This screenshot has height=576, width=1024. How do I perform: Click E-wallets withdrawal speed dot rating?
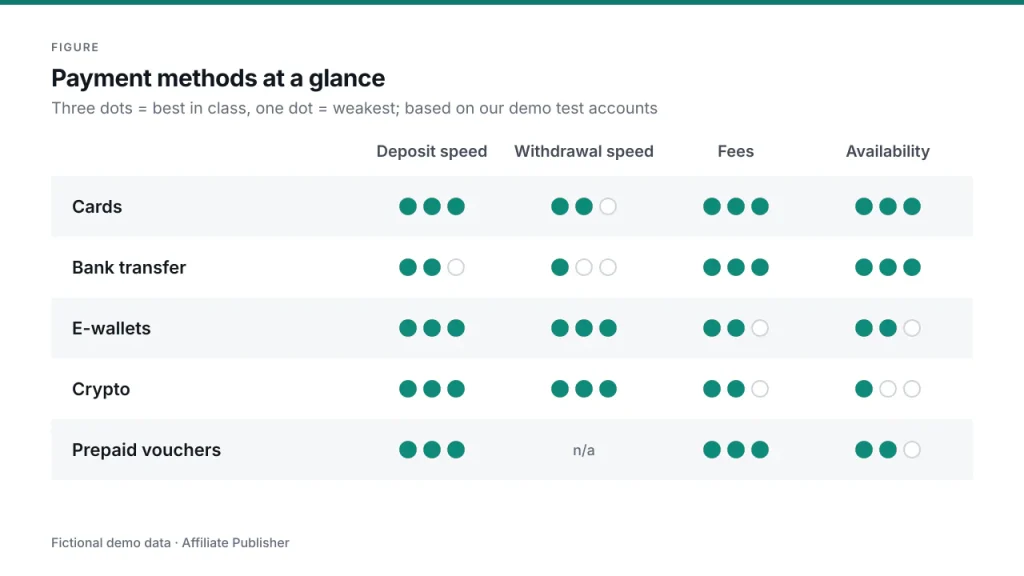(x=584, y=328)
